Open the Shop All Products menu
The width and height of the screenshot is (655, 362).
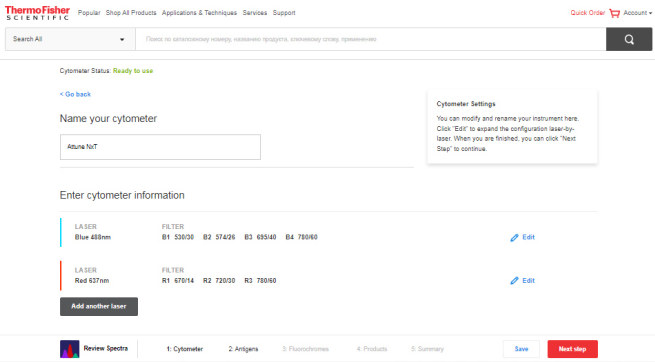tap(131, 13)
